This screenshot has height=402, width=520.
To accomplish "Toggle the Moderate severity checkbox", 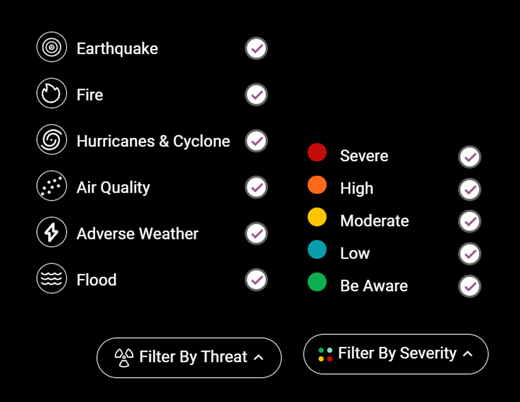I will (470, 221).
